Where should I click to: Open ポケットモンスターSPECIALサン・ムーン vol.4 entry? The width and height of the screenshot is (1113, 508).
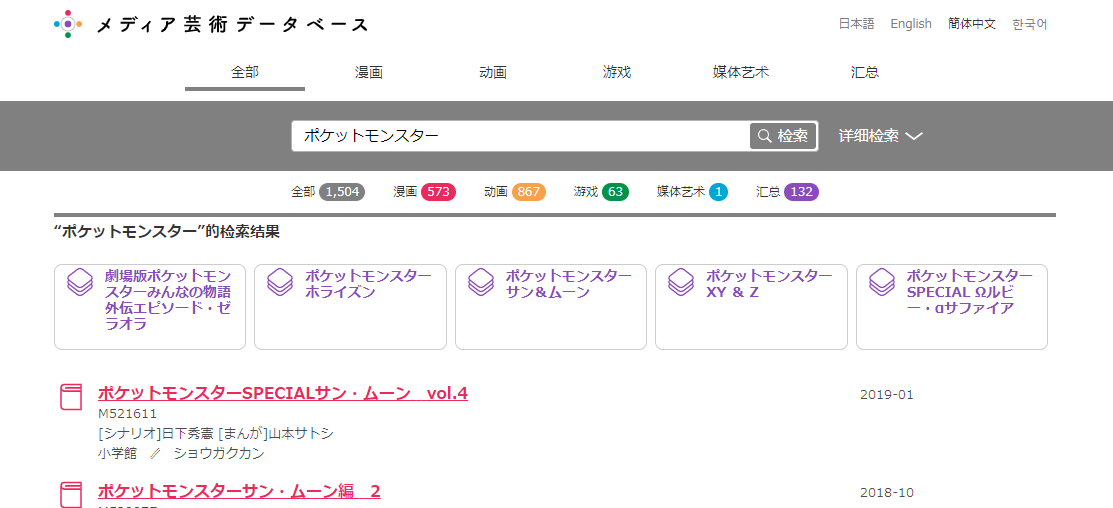click(x=282, y=393)
